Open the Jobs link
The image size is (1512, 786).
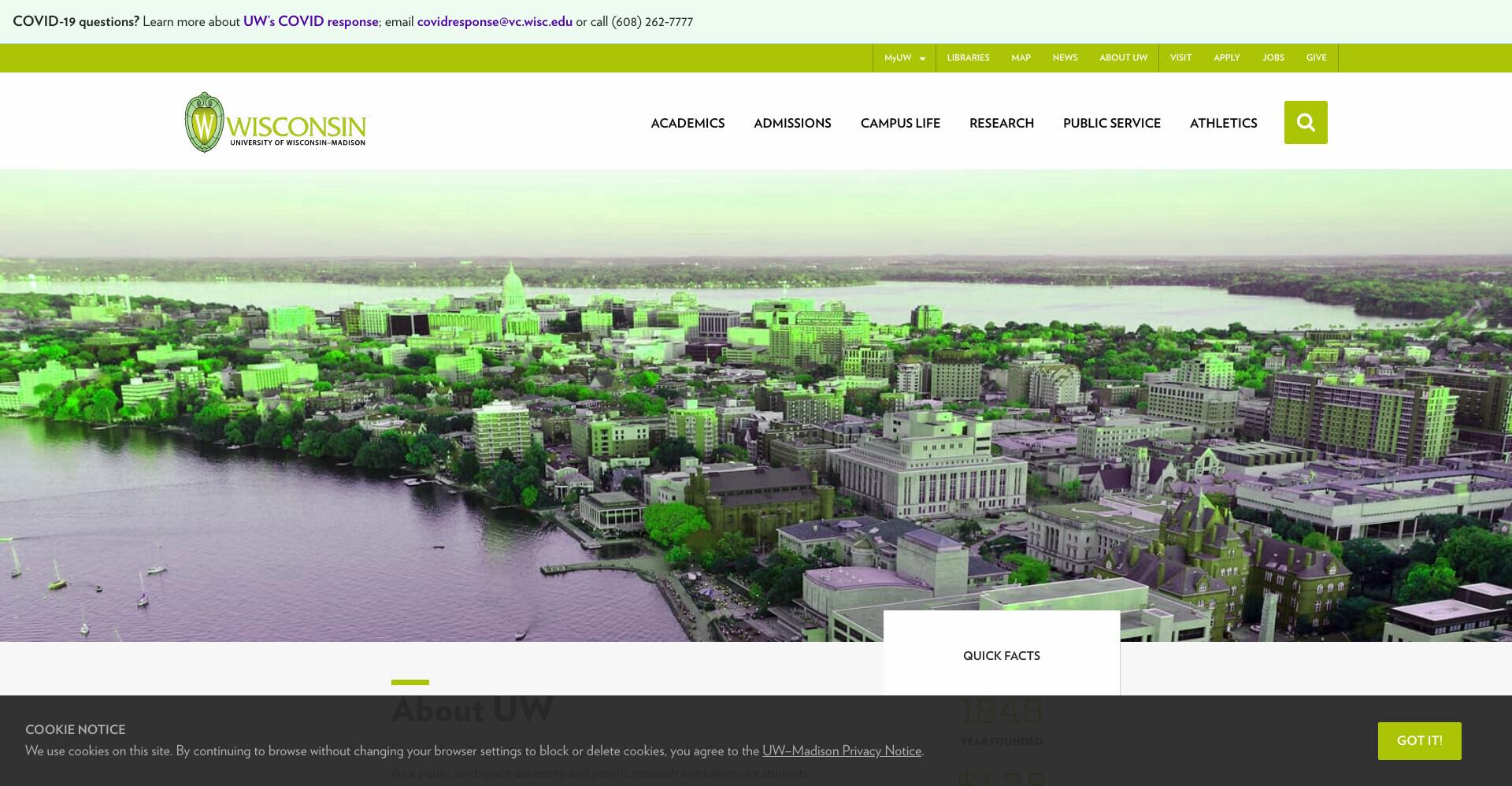click(1273, 57)
